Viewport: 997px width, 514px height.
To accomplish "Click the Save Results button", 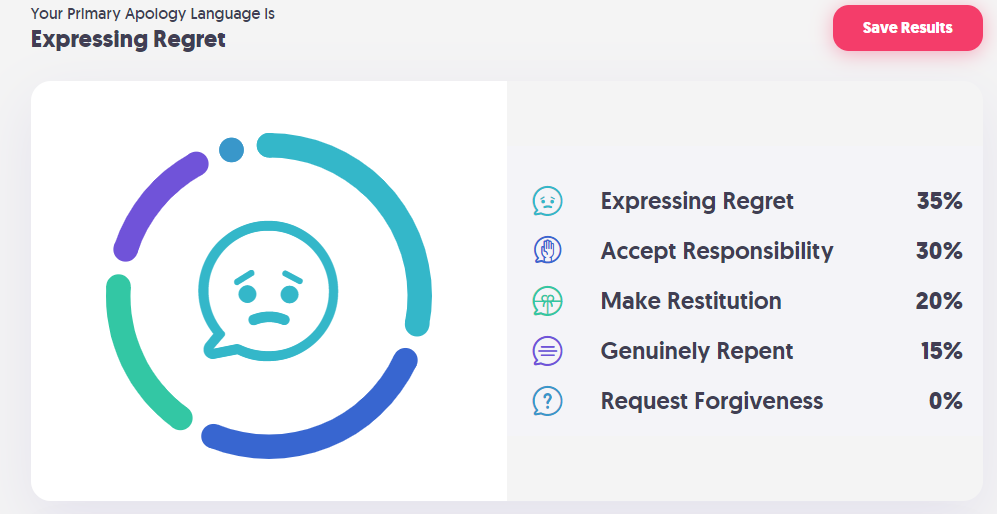I will pyautogui.click(x=907, y=28).
